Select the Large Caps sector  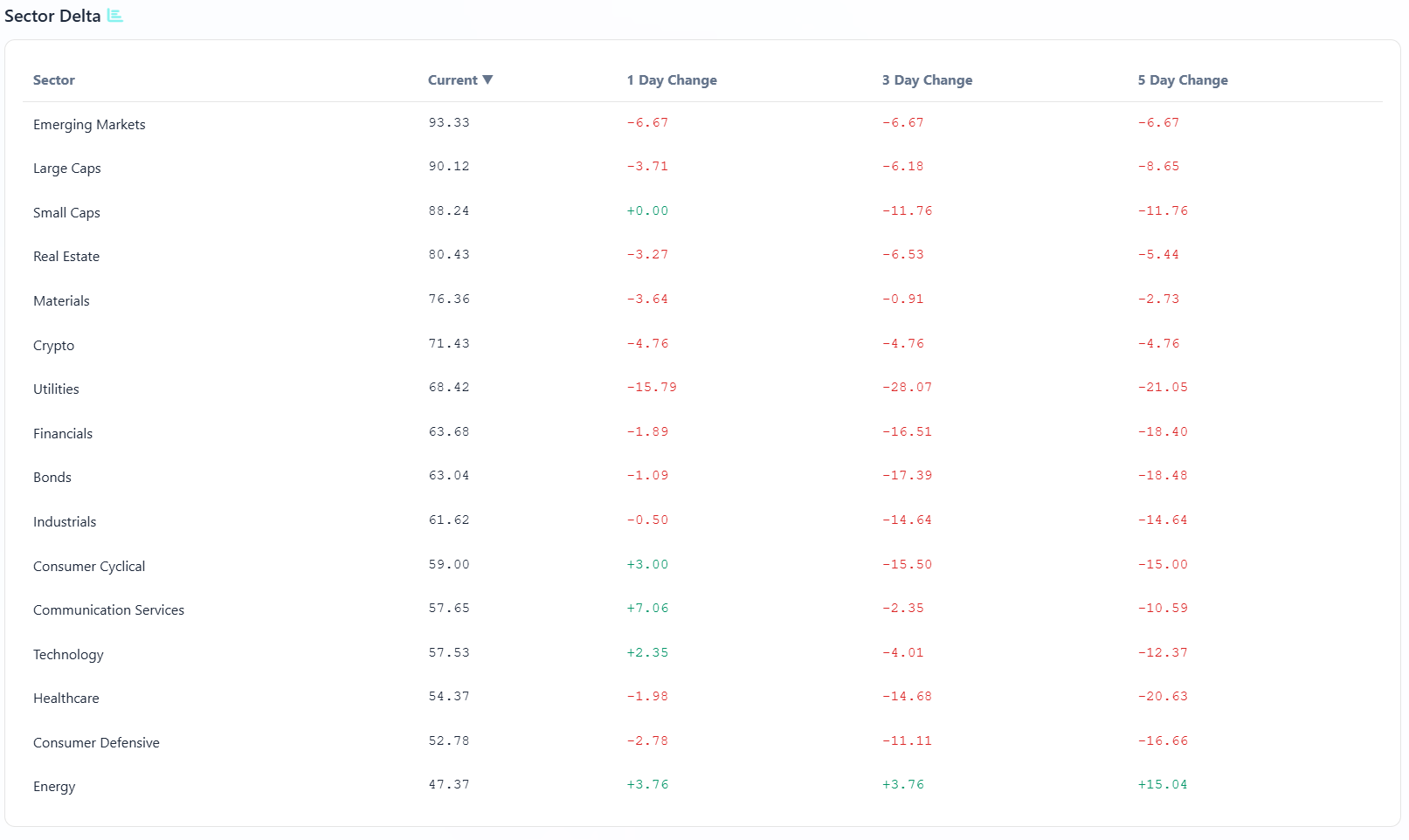coord(67,169)
